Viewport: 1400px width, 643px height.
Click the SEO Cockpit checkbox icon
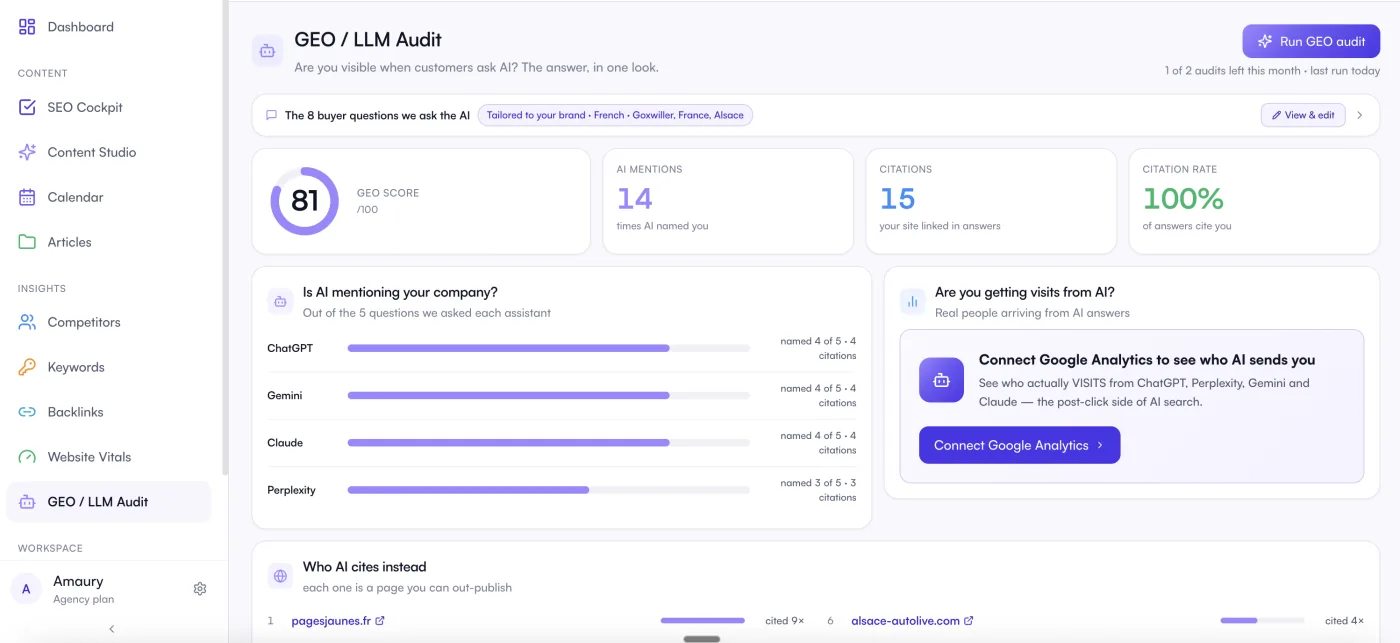coord(27,107)
